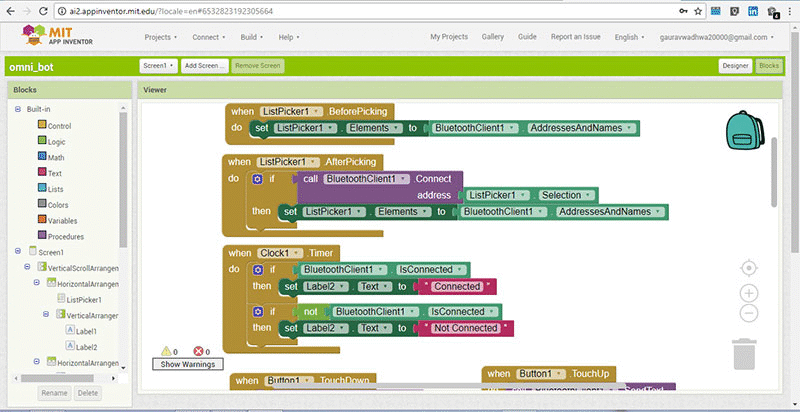
Task: Bookmark the page with the star icon
Action: tap(698, 11)
